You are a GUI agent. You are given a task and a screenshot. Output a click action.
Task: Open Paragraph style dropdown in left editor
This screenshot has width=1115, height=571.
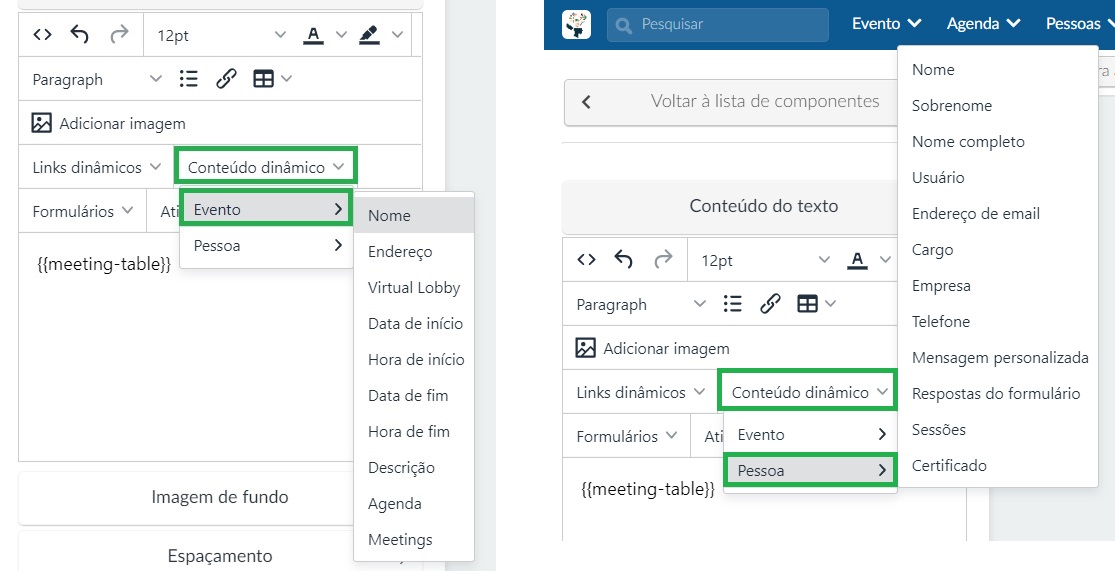97,79
